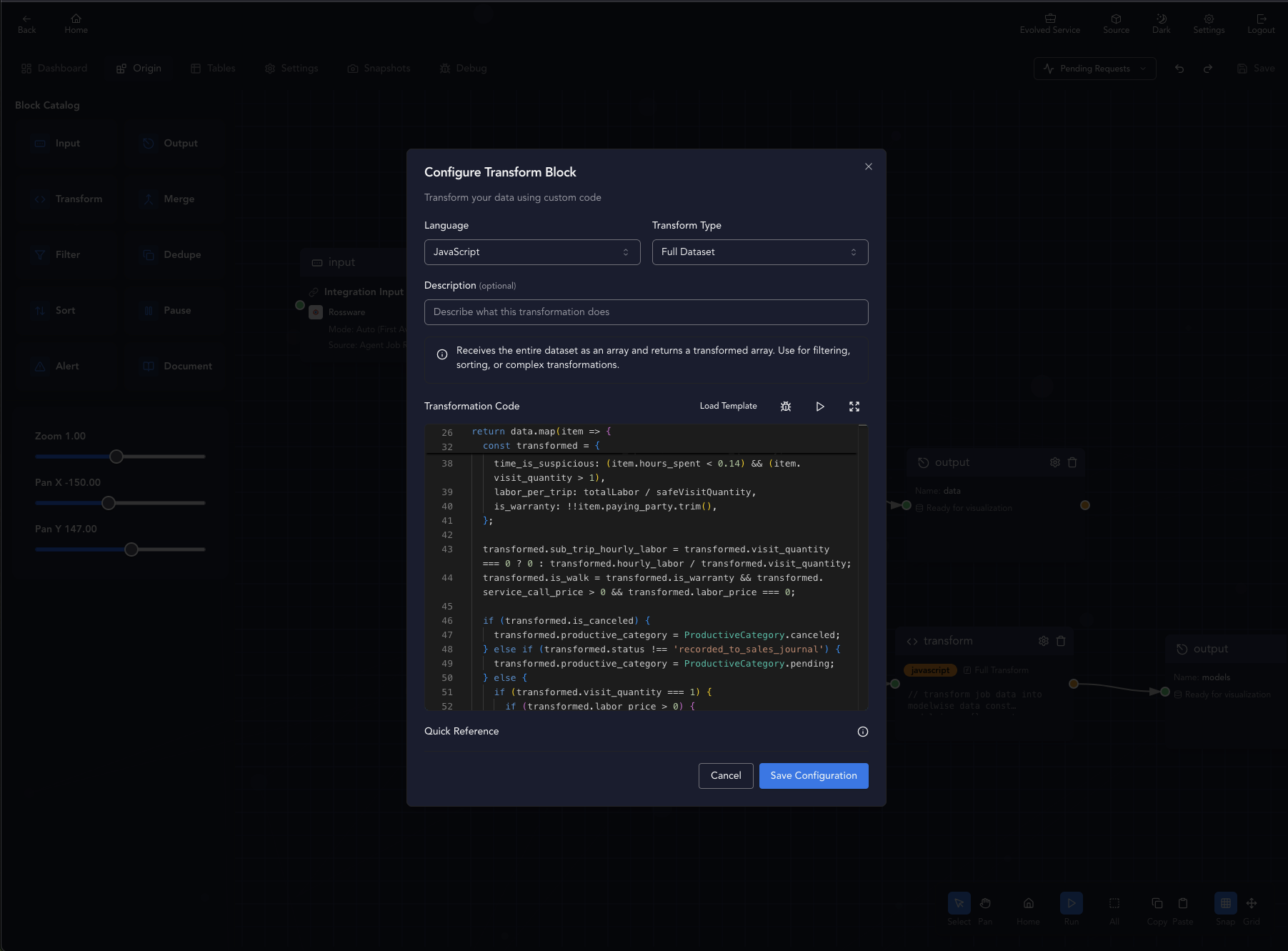Toggle Grid in the bottom toolbar

pyautogui.click(x=1252, y=909)
